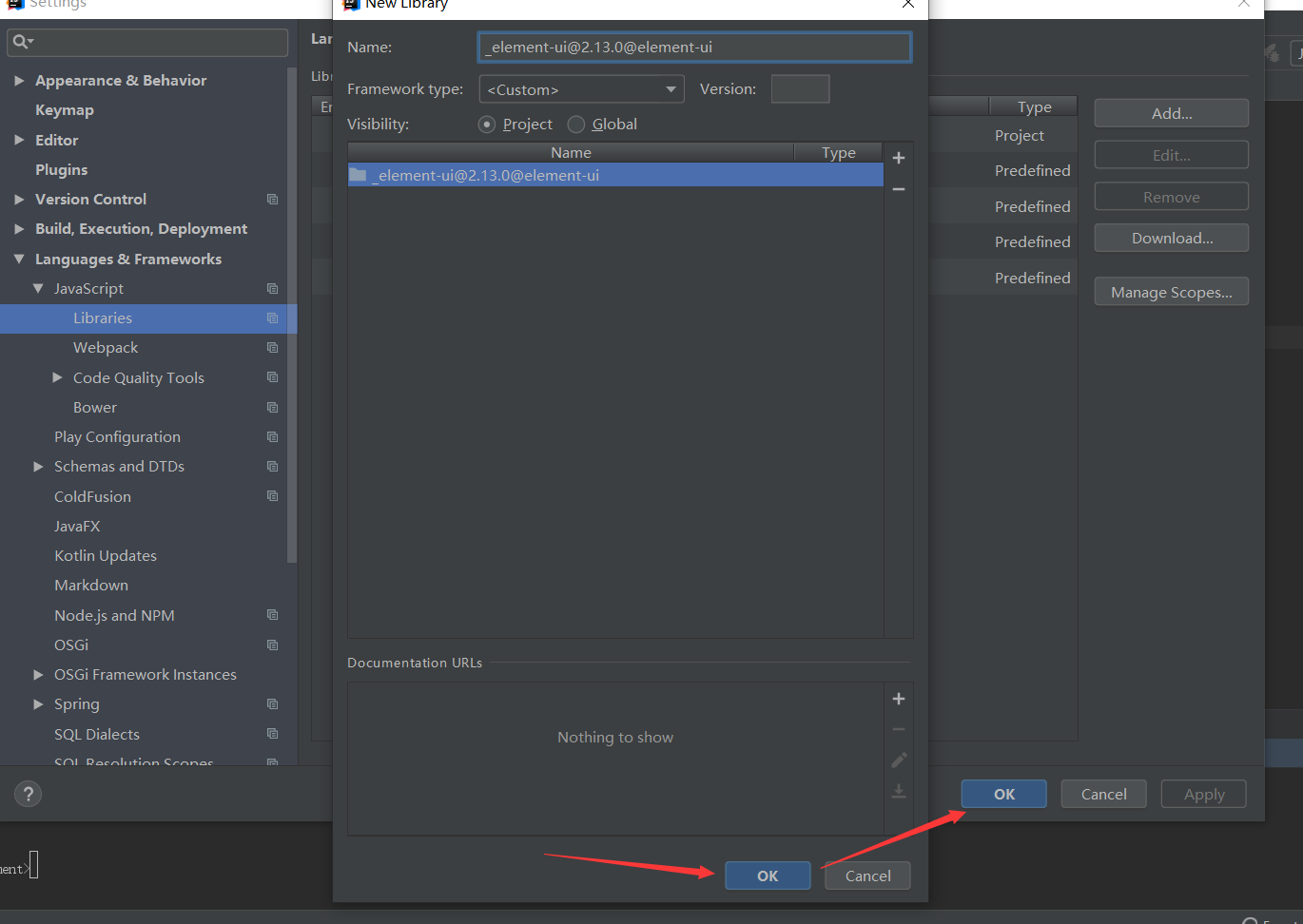Click the plus icon under Documentation URLs

pos(898,698)
